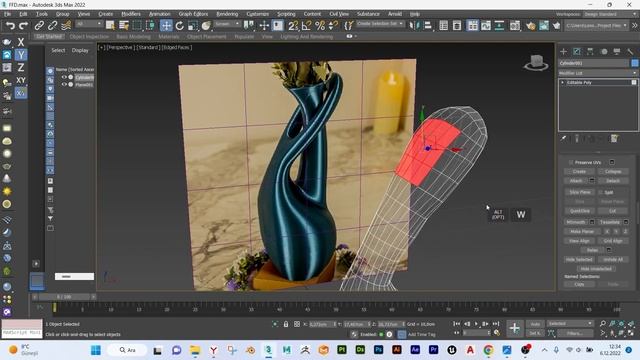Switch to the Object Inspection ribbon tab

(x=89, y=37)
